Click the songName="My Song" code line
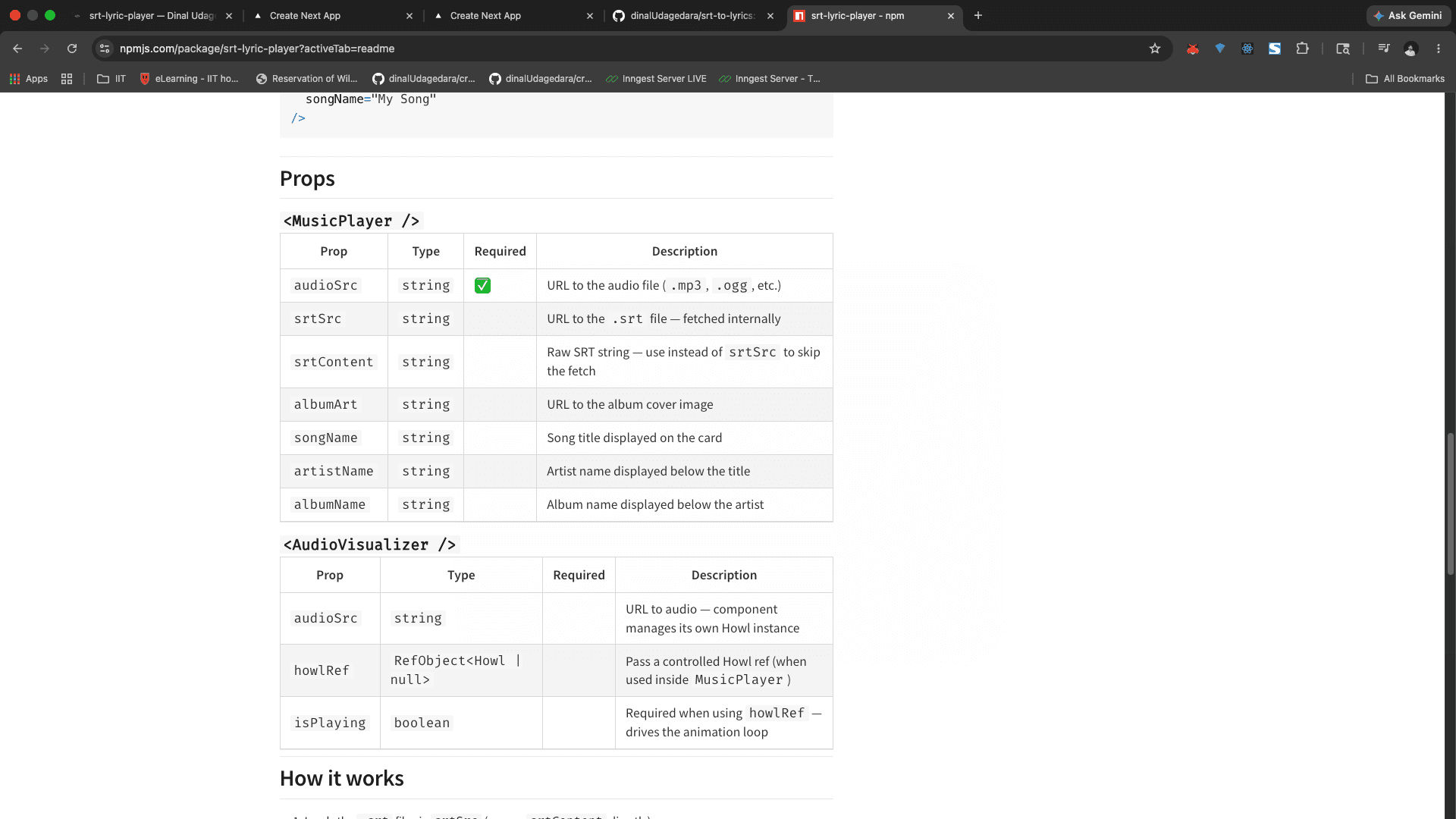 pyautogui.click(x=371, y=99)
